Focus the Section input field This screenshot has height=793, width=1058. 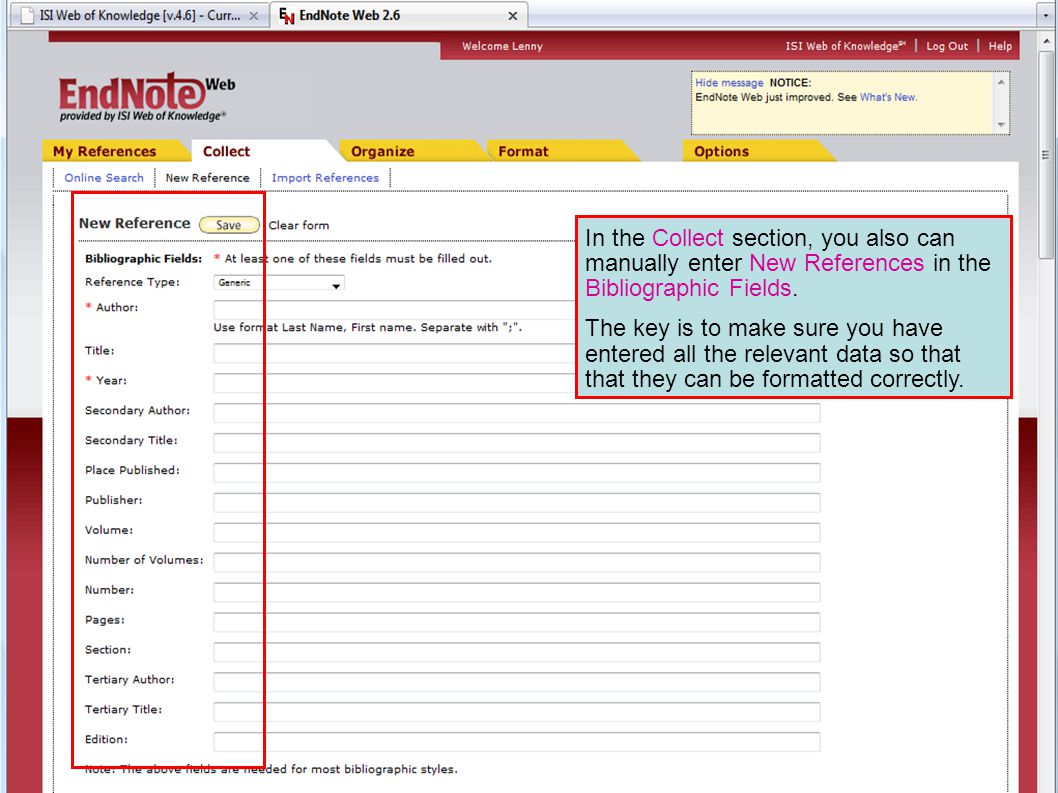pyautogui.click(x=517, y=652)
